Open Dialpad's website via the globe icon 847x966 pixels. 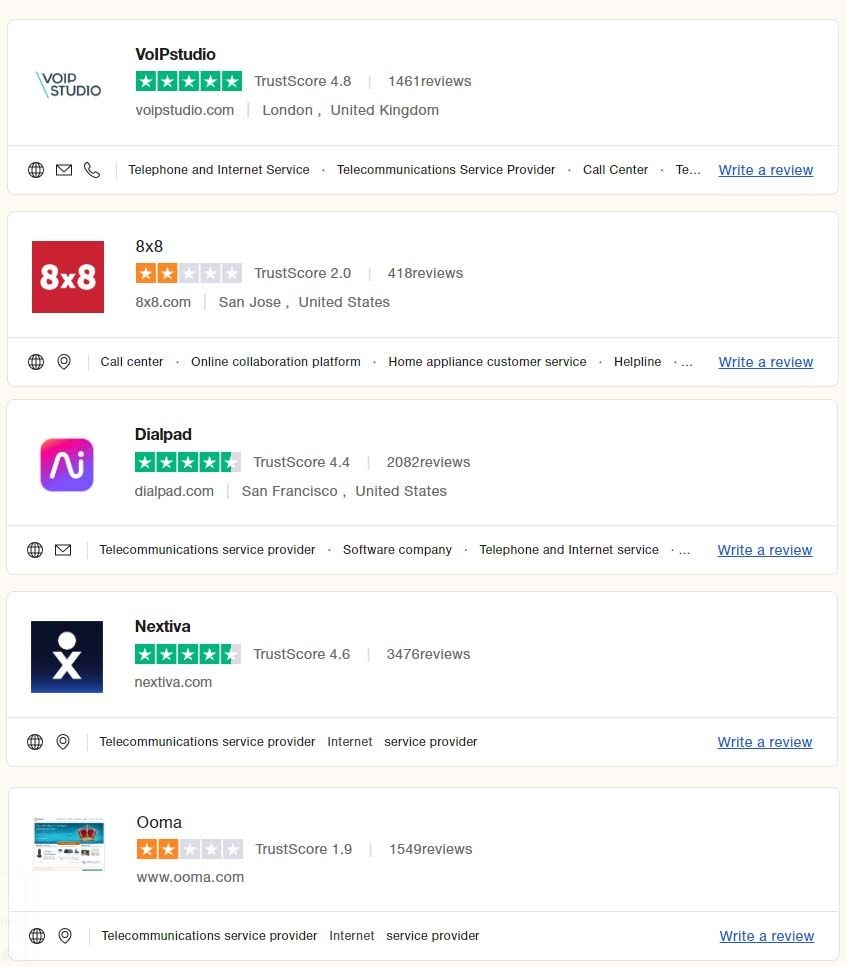[x=36, y=550]
